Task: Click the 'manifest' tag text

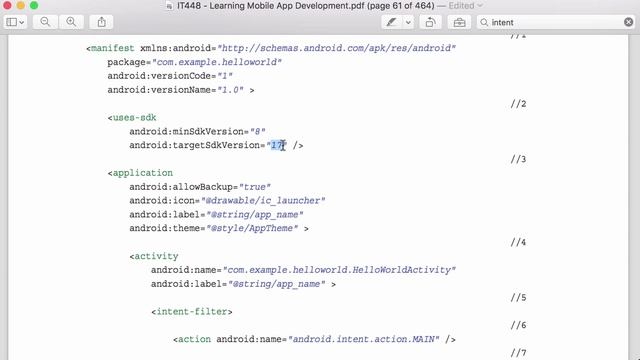Action: (113, 48)
